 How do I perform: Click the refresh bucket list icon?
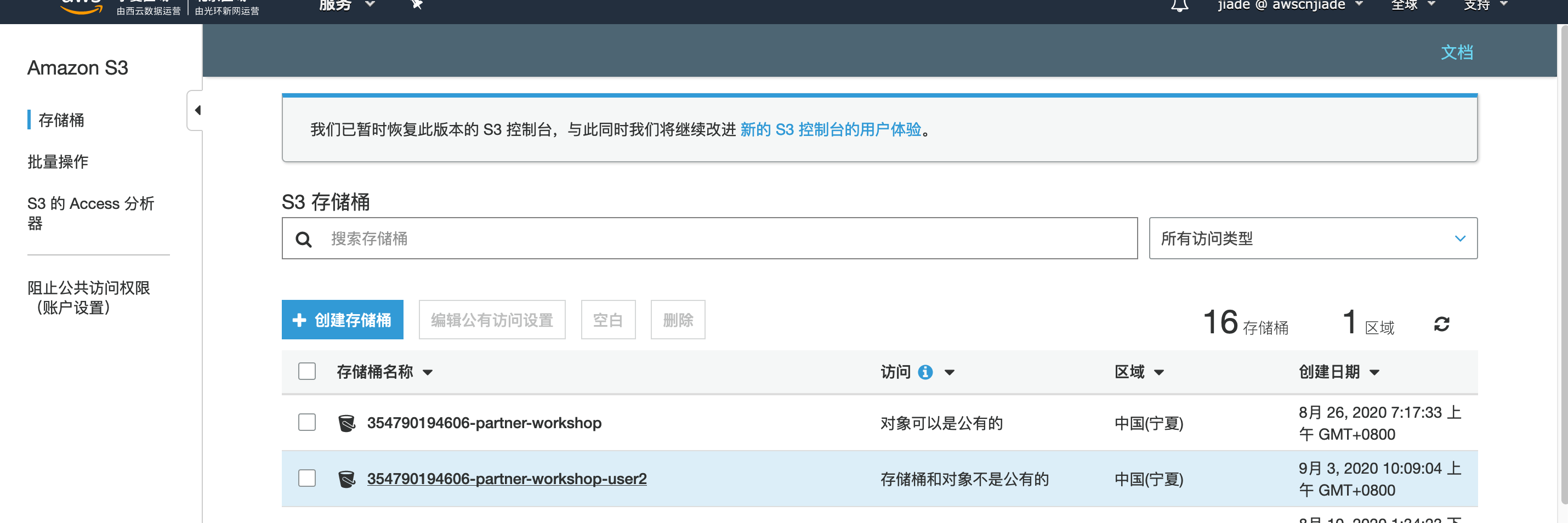click(1441, 324)
